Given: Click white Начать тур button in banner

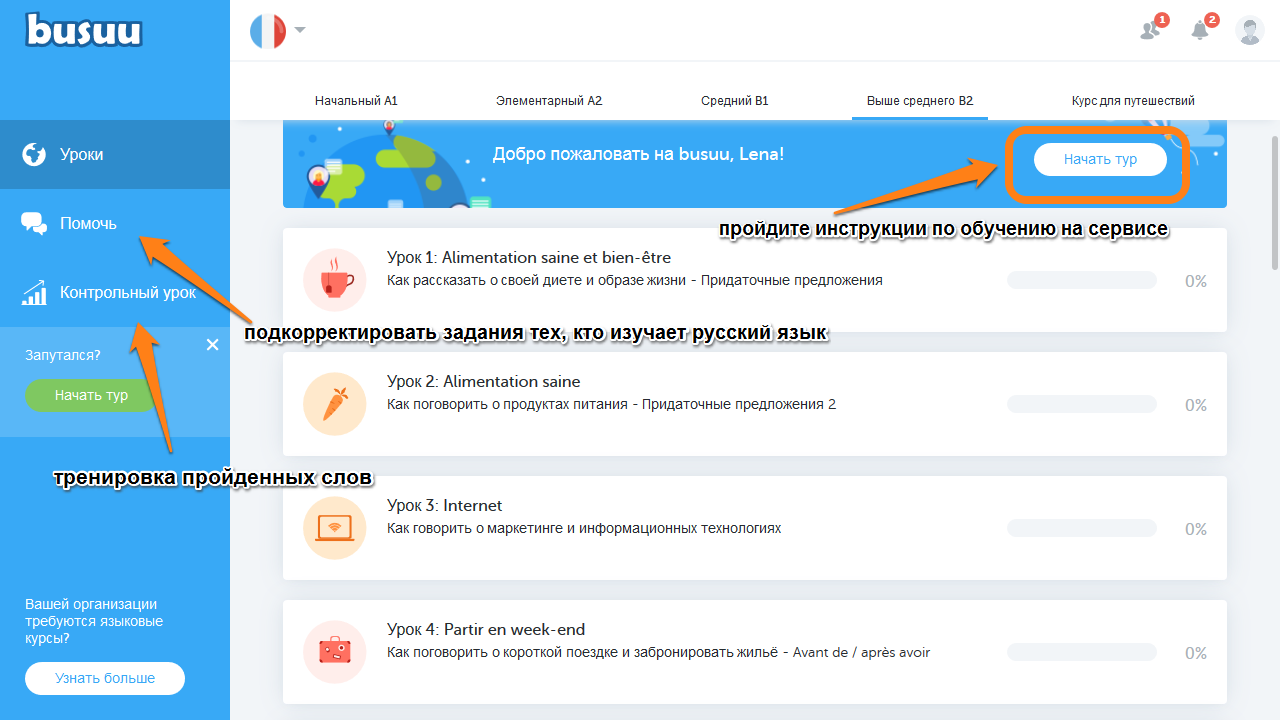Looking at the screenshot, I should pos(1099,160).
